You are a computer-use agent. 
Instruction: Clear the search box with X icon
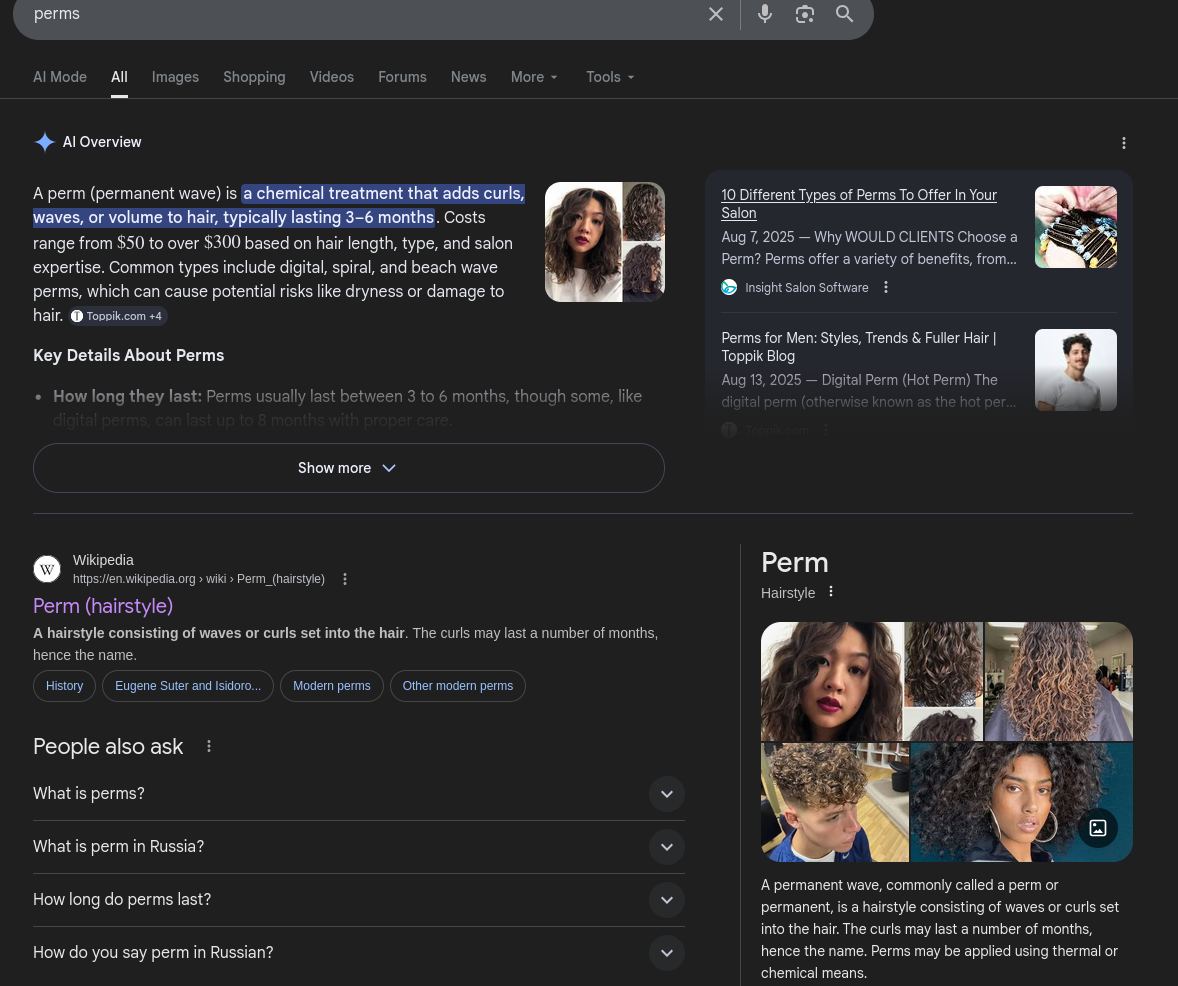click(716, 14)
